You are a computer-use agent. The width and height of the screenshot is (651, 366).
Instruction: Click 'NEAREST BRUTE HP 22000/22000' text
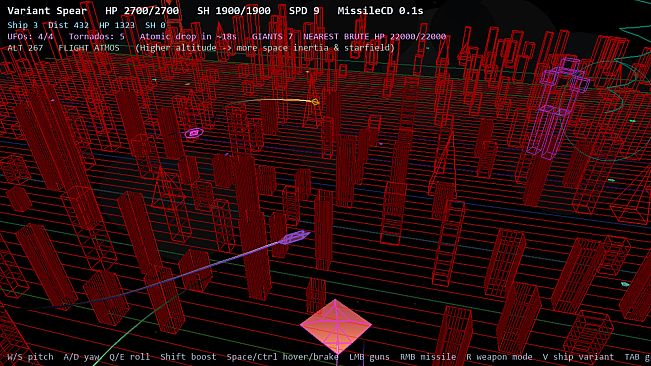374,37
